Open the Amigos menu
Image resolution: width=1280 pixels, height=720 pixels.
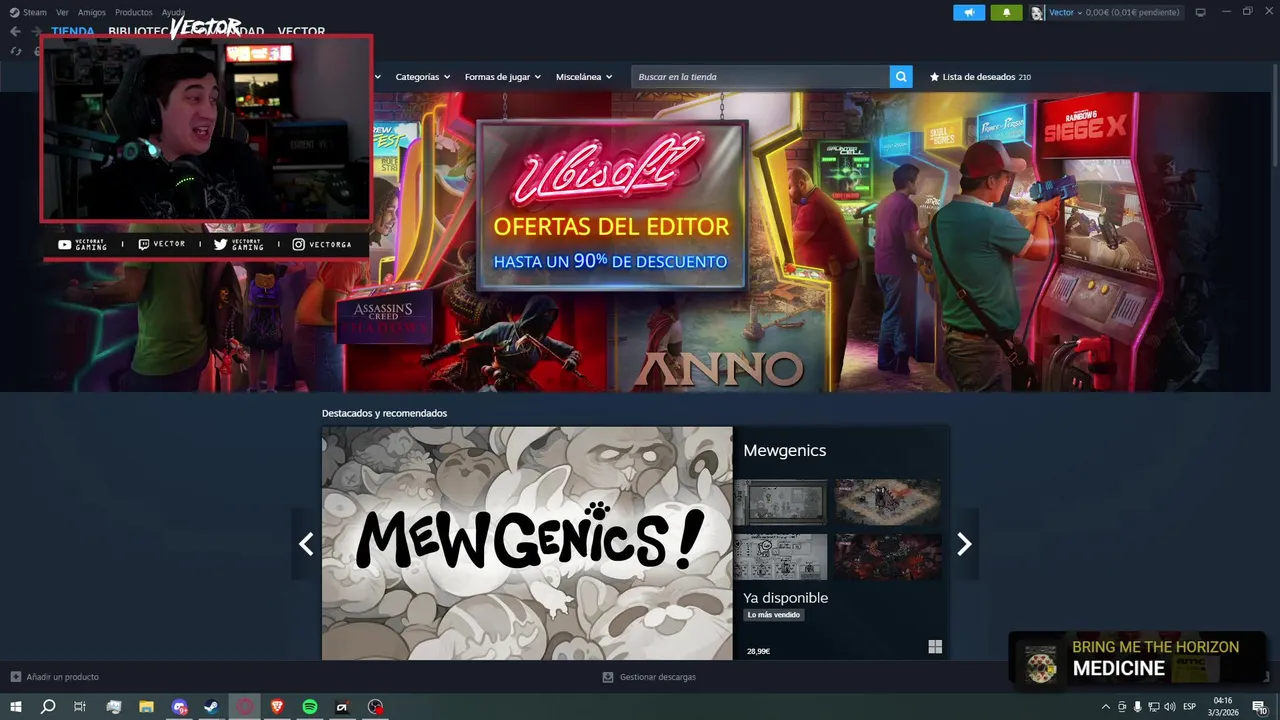92,12
